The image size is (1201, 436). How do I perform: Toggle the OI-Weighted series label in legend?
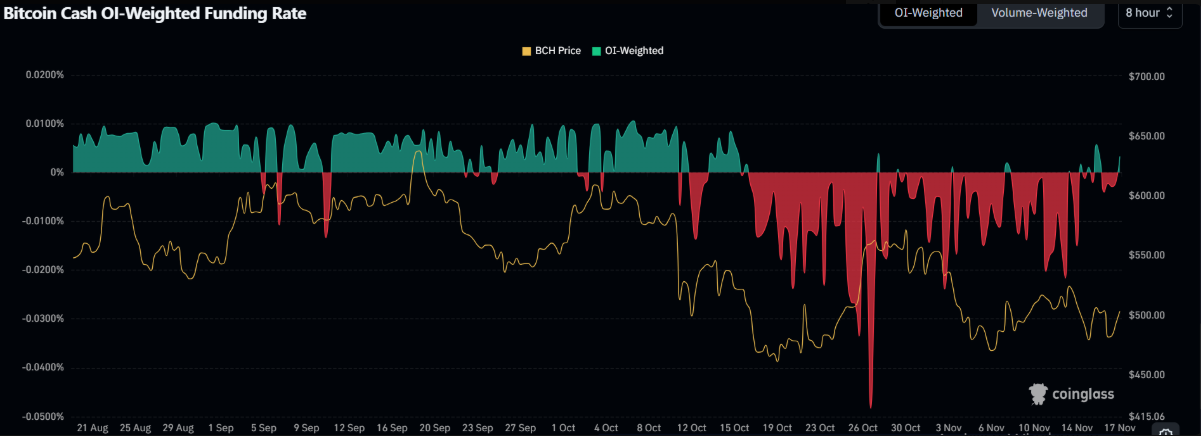(x=634, y=50)
